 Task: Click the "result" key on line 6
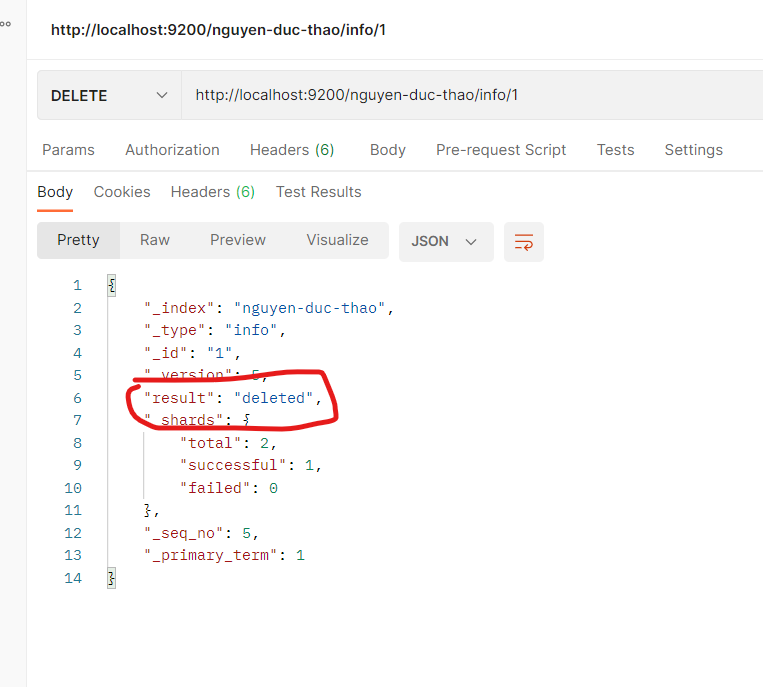179,398
